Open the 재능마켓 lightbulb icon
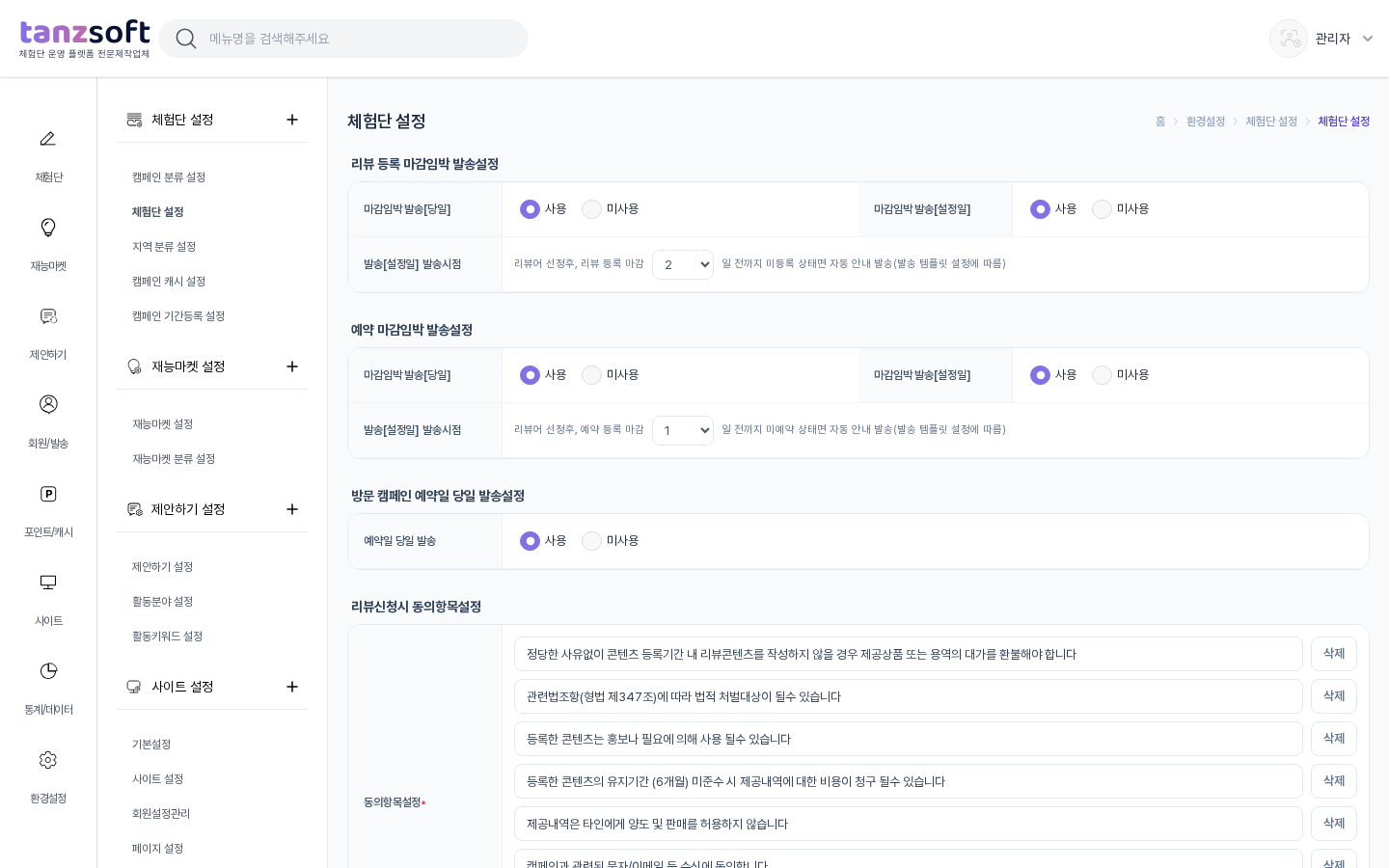The width and height of the screenshot is (1389, 868). coord(47,228)
